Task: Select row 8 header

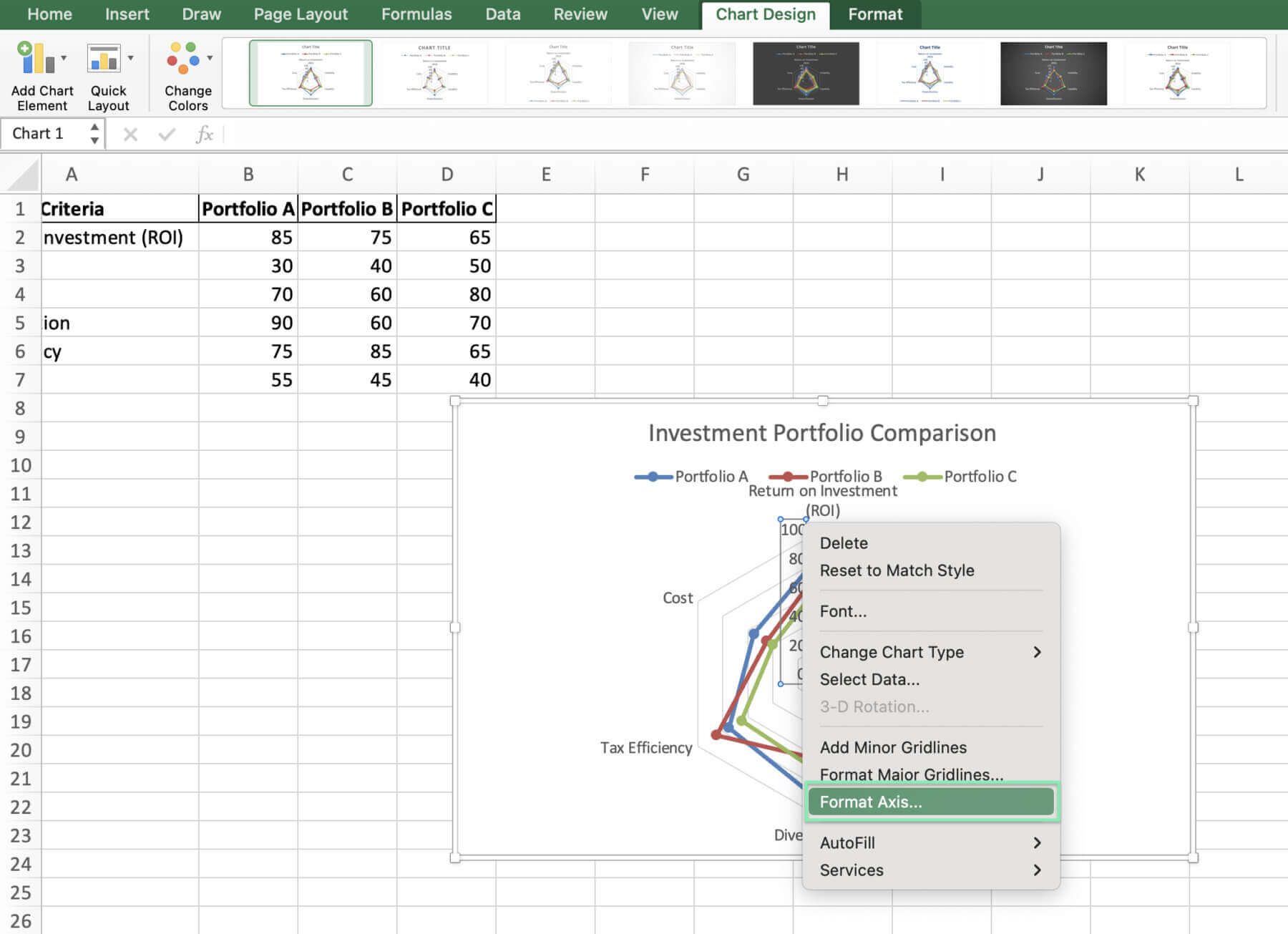Action: 20,409
